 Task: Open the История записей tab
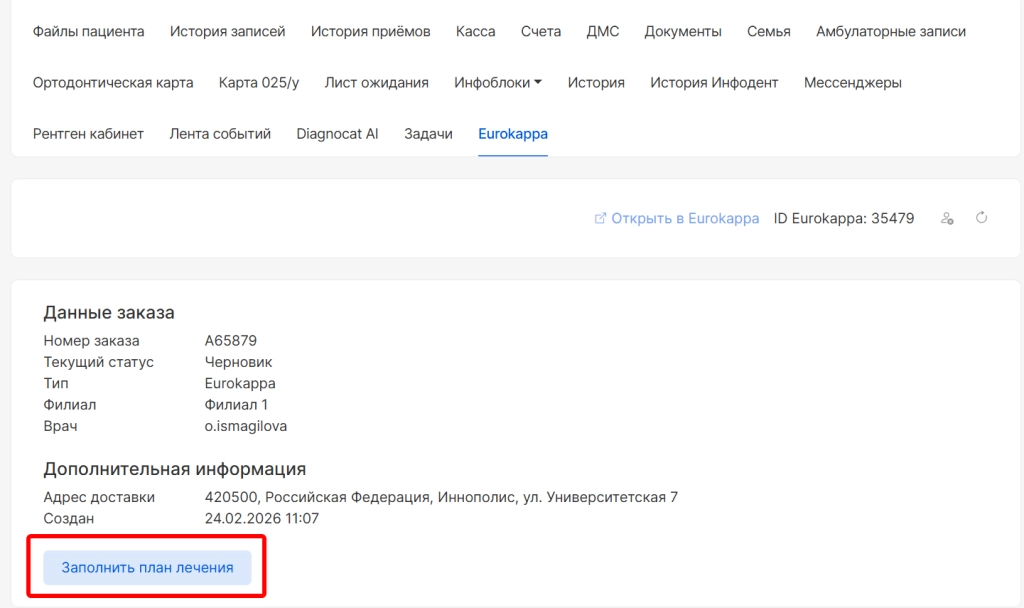(227, 31)
